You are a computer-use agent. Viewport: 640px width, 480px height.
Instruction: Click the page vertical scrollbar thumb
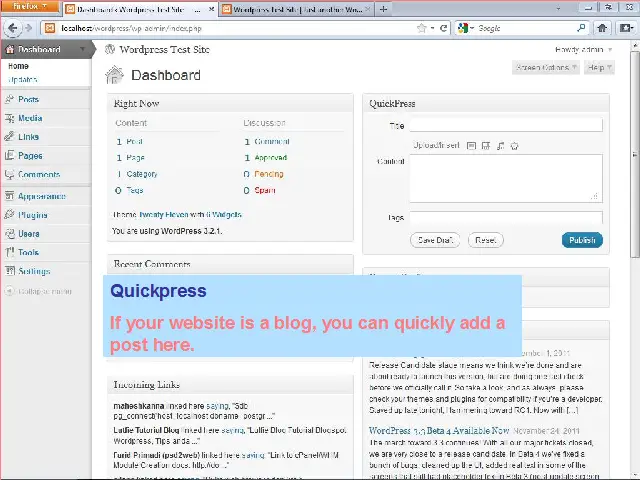pos(635,154)
